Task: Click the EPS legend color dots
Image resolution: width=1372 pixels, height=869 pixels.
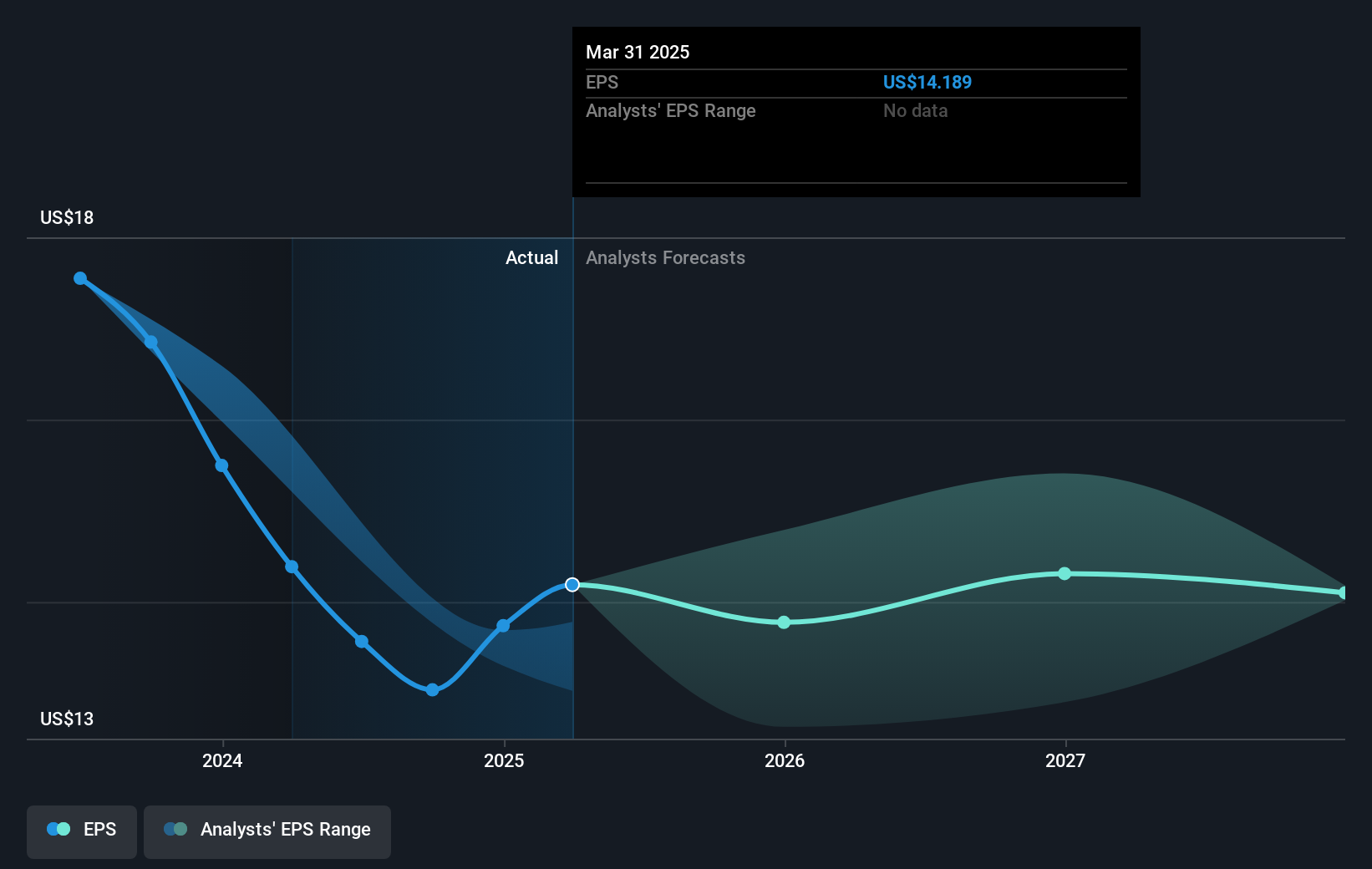Action: coord(58,829)
